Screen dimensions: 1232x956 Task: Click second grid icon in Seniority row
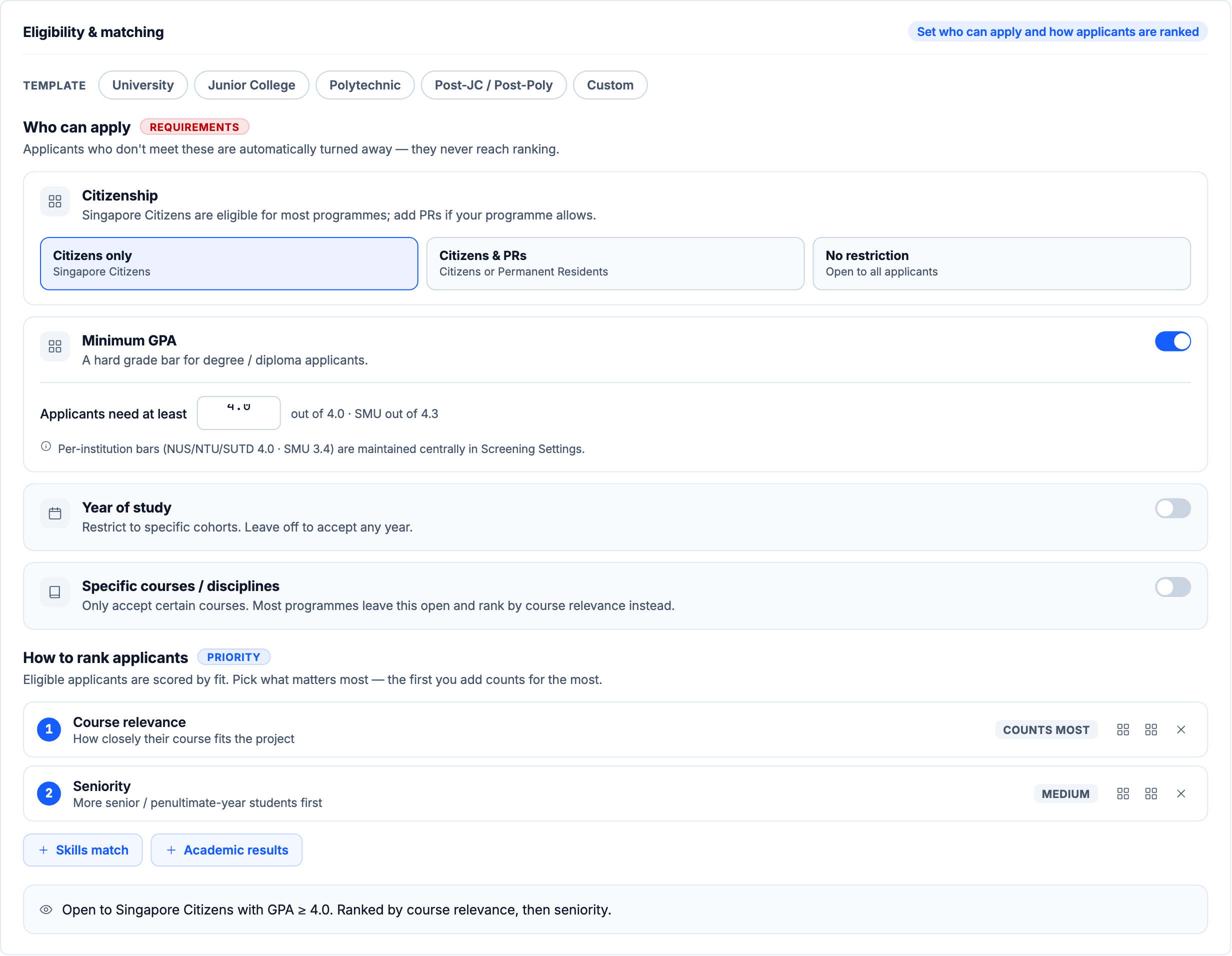1152,794
